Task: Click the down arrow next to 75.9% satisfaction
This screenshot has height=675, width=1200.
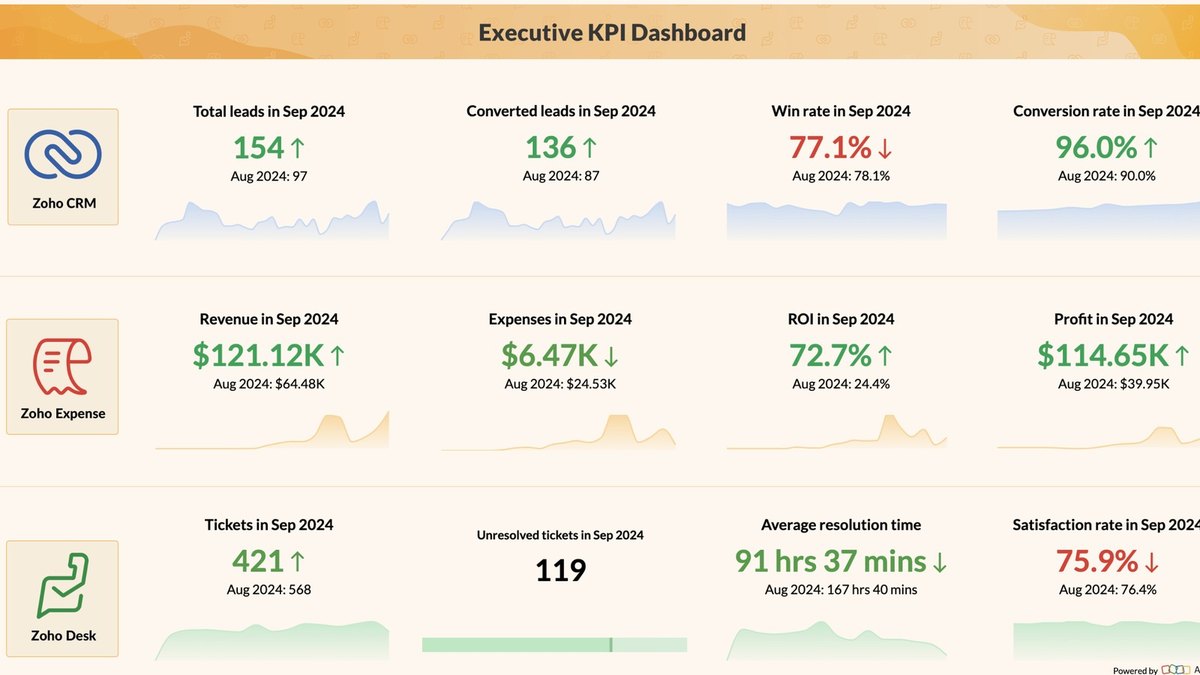Action: tap(1151, 562)
